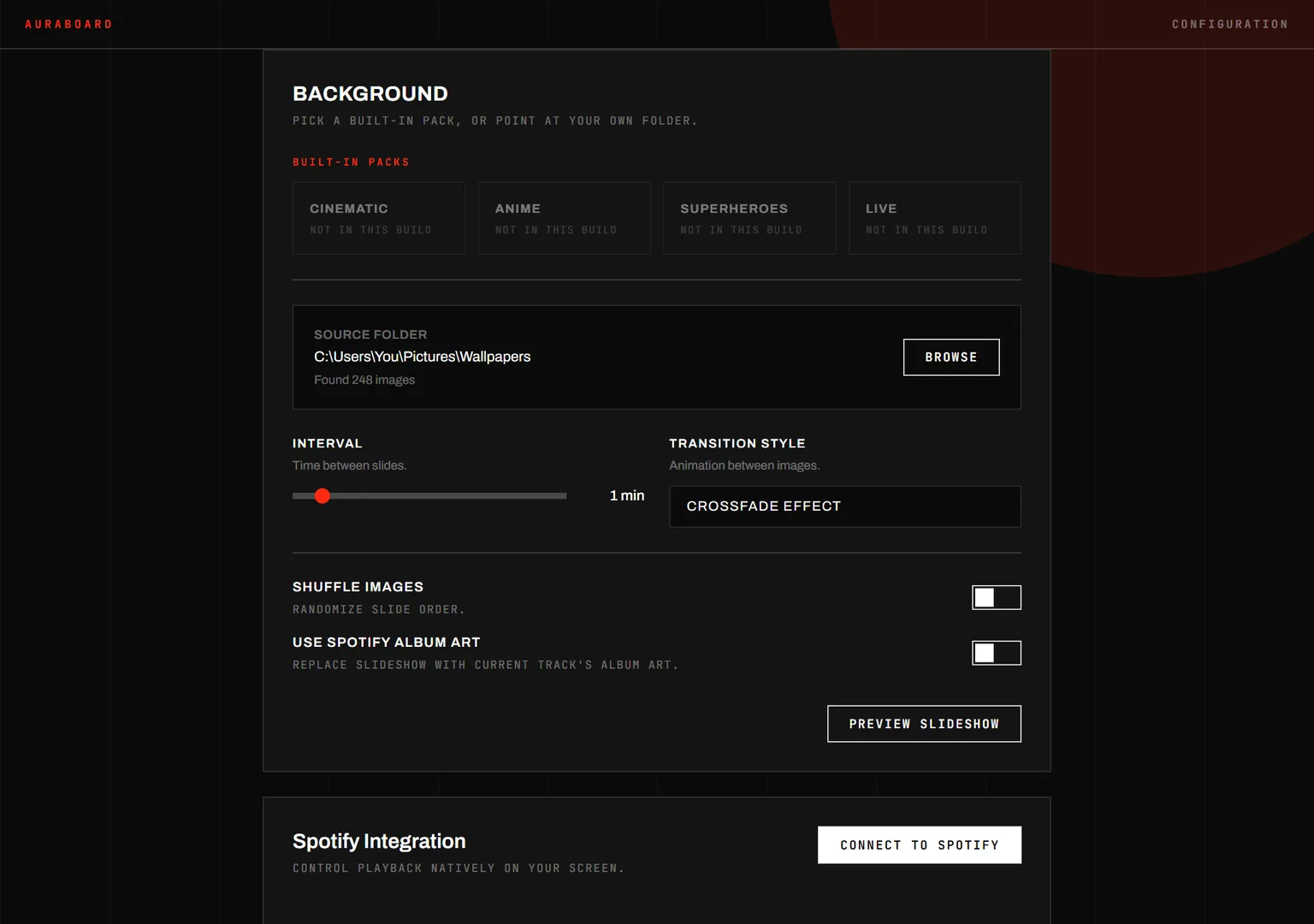Click the Spotify Integration heading
Viewport: 1314px width, 924px height.
pyautogui.click(x=379, y=841)
